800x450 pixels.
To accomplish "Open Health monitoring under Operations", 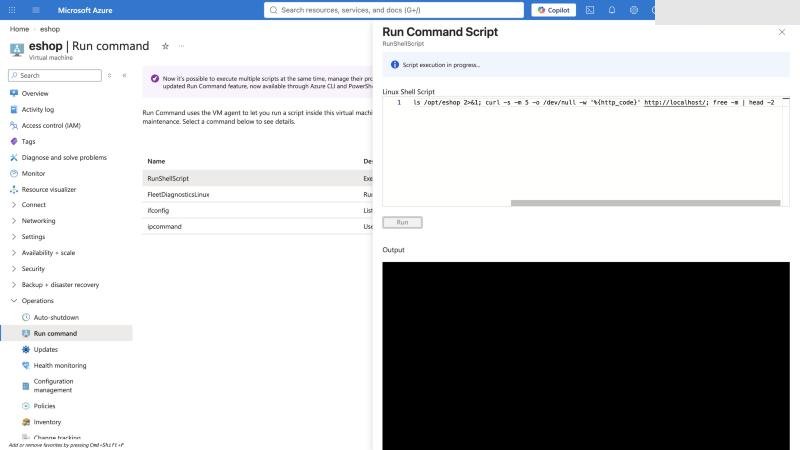I will point(60,365).
